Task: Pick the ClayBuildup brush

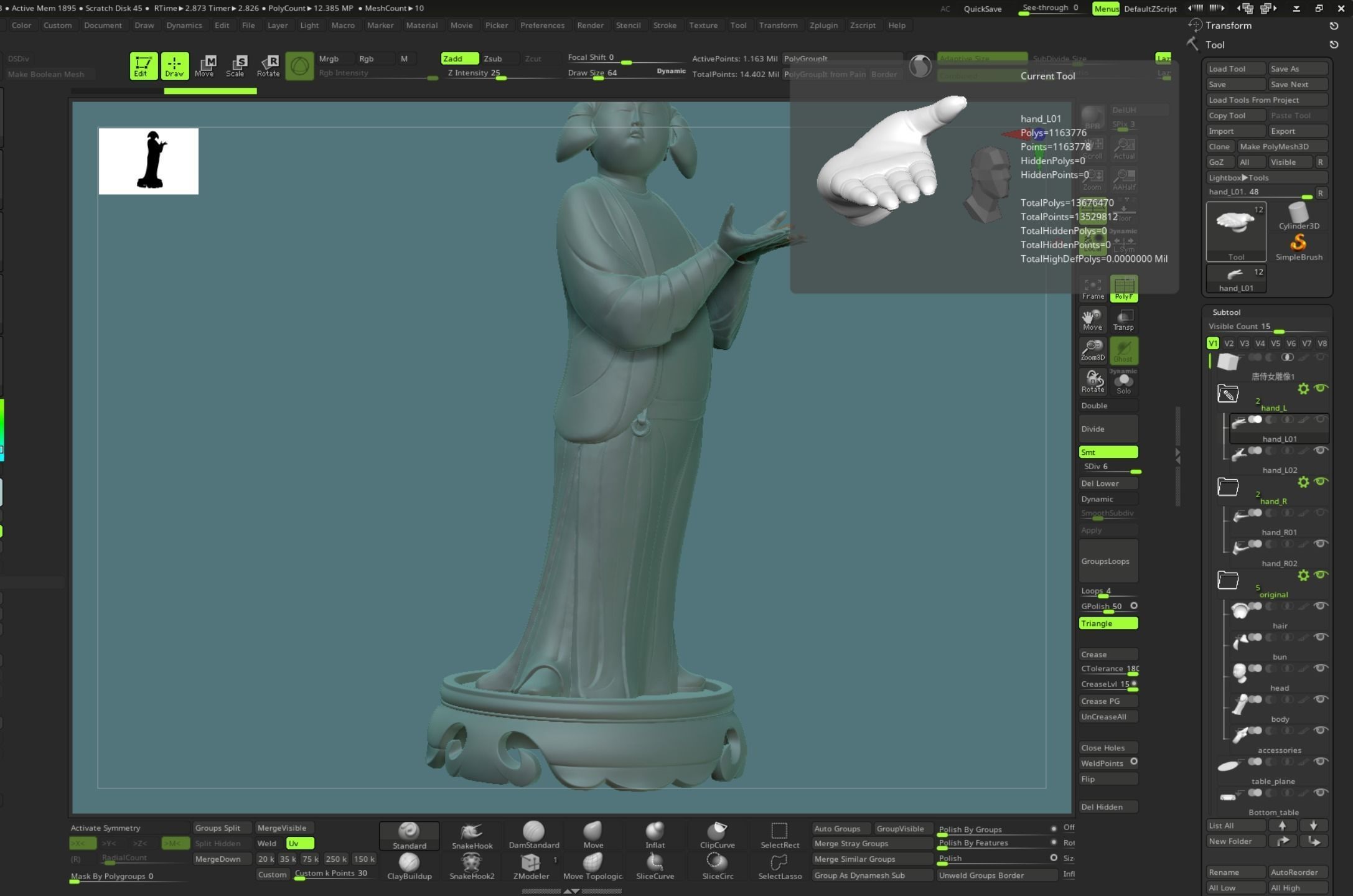Action: [409, 866]
